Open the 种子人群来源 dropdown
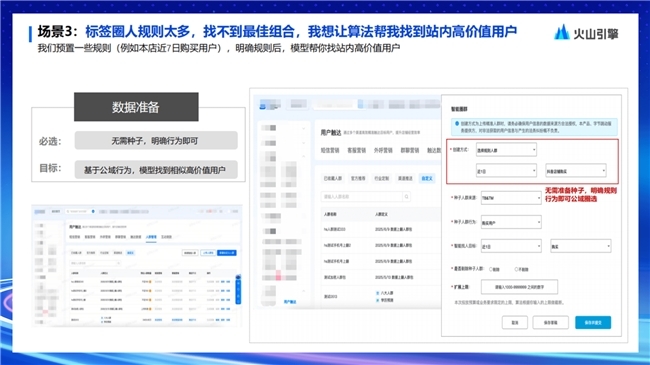 coord(511,198)
